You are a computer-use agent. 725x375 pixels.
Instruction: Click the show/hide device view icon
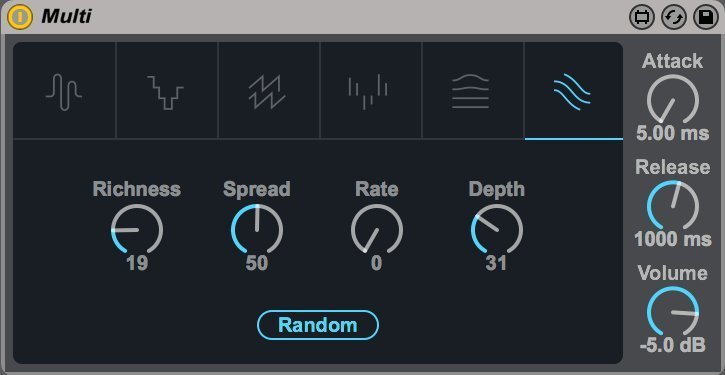tap(642, 18)
